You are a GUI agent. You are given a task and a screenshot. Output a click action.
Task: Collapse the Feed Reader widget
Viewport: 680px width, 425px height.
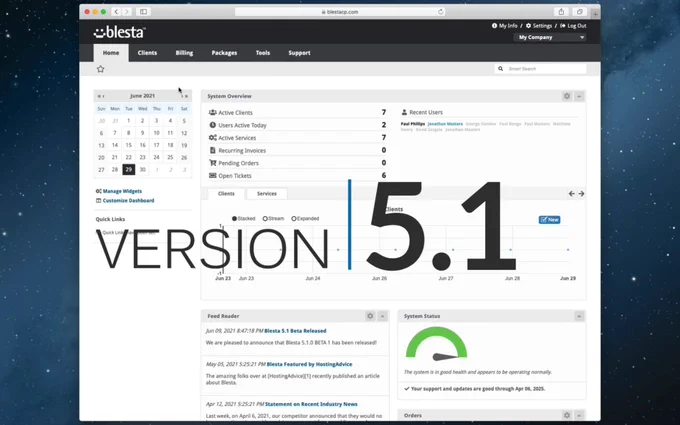pyautogui.click(x=382, y=316)
